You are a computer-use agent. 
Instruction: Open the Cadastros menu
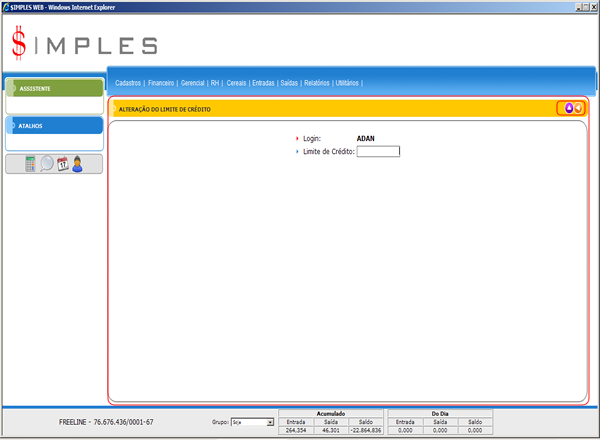pos(128,83)
